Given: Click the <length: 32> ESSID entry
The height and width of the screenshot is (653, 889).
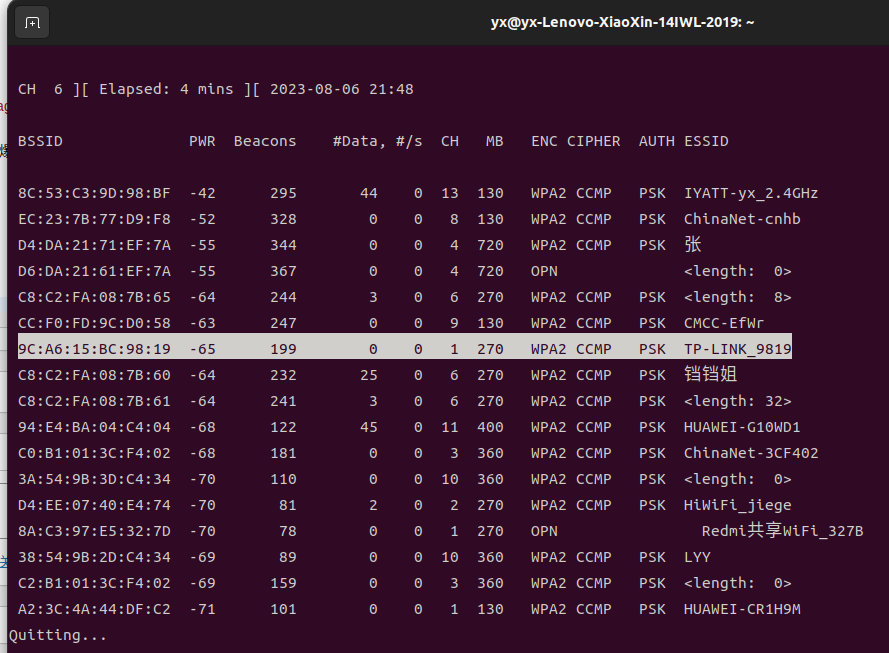Looking at the screenshot, I should tap(738, 401).
